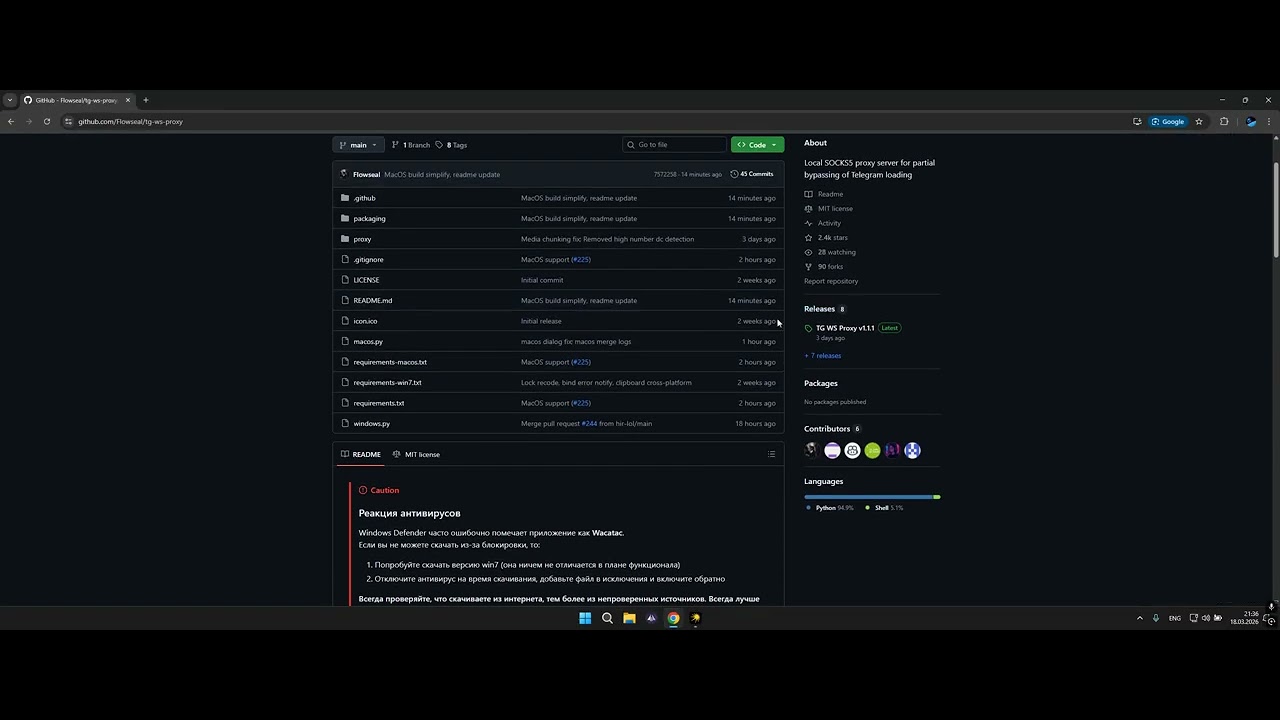
Task: Open TG WS Proxy v1.1.1 release
Action: (x=845, y=328)
